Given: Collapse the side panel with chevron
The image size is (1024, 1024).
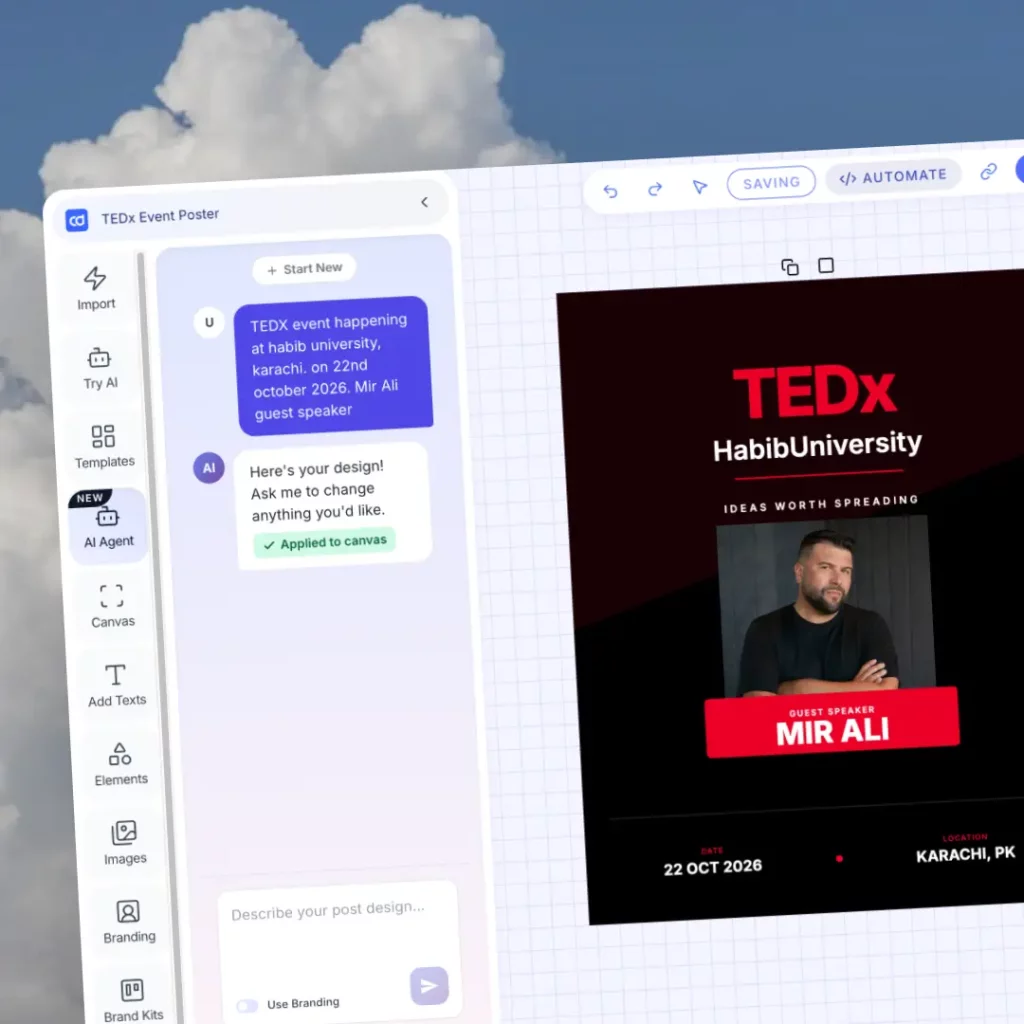Looking at the screenshot, I should pyautogui.click(x=424, y=202).
